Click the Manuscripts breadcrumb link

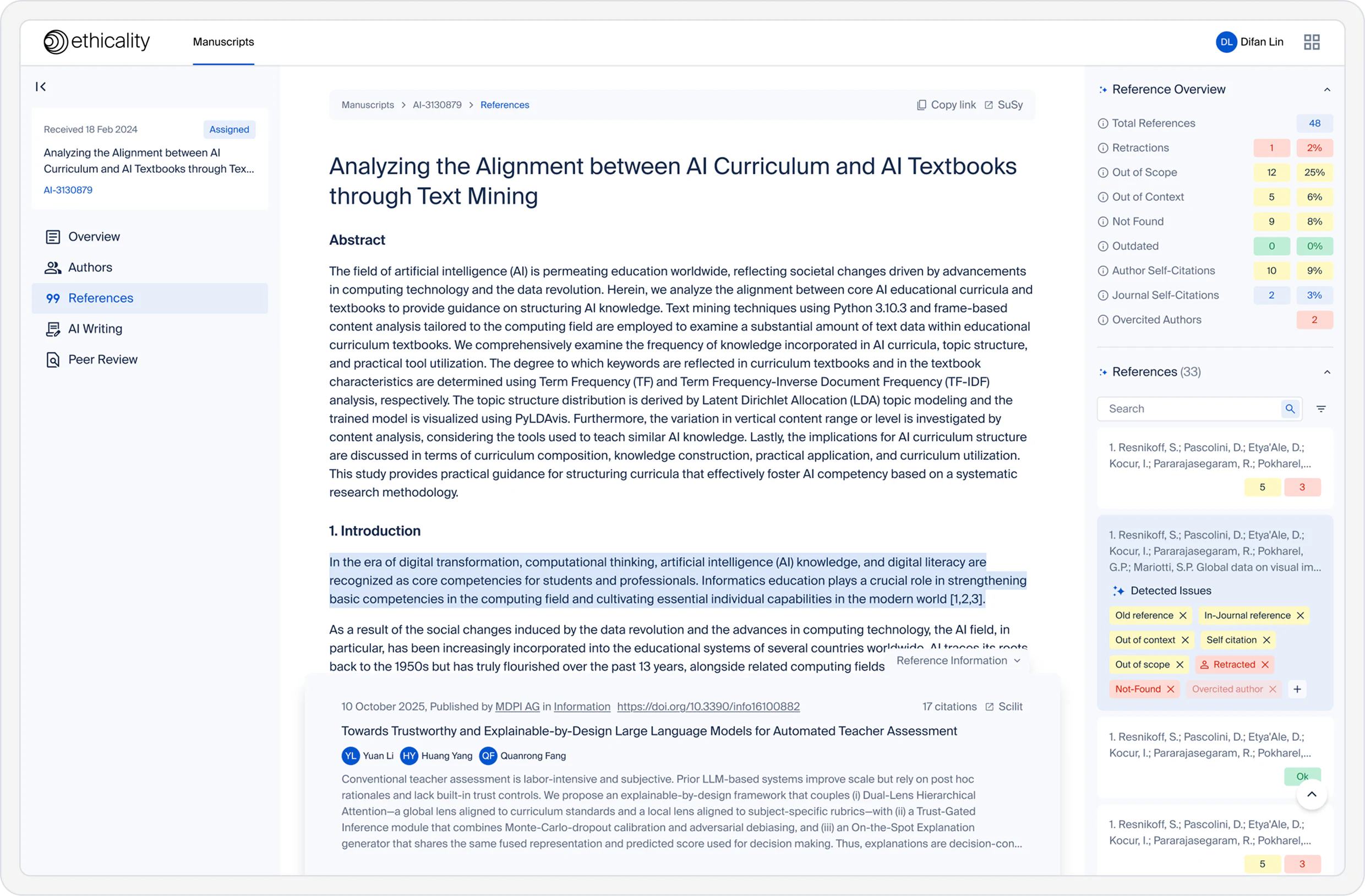pos(368,105)
